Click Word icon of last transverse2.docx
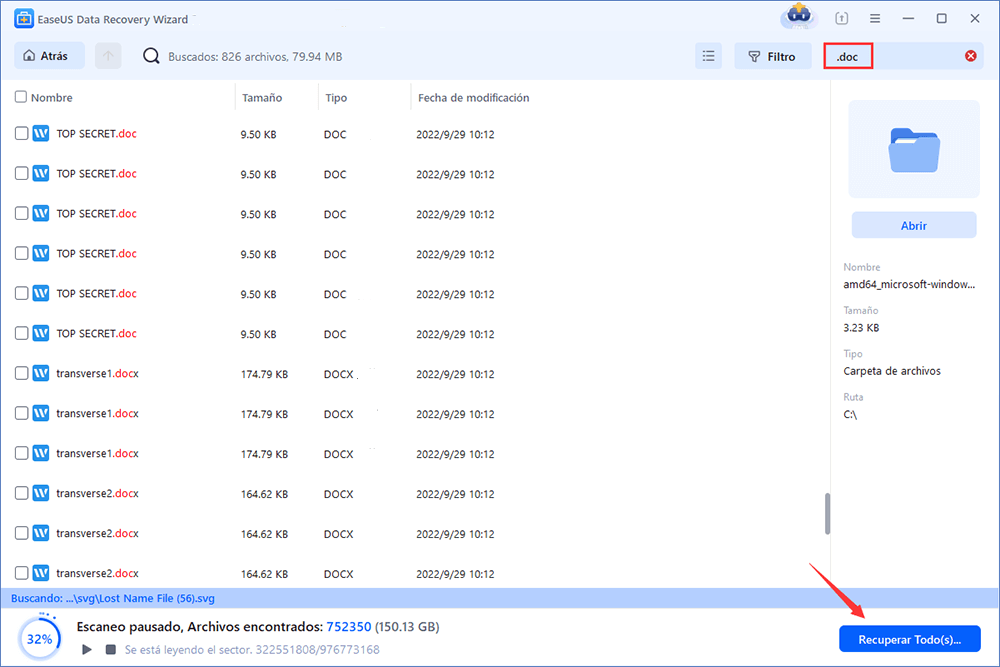Image resolution: width=1000 pixels, height=667 pixels. click(41, 573)
